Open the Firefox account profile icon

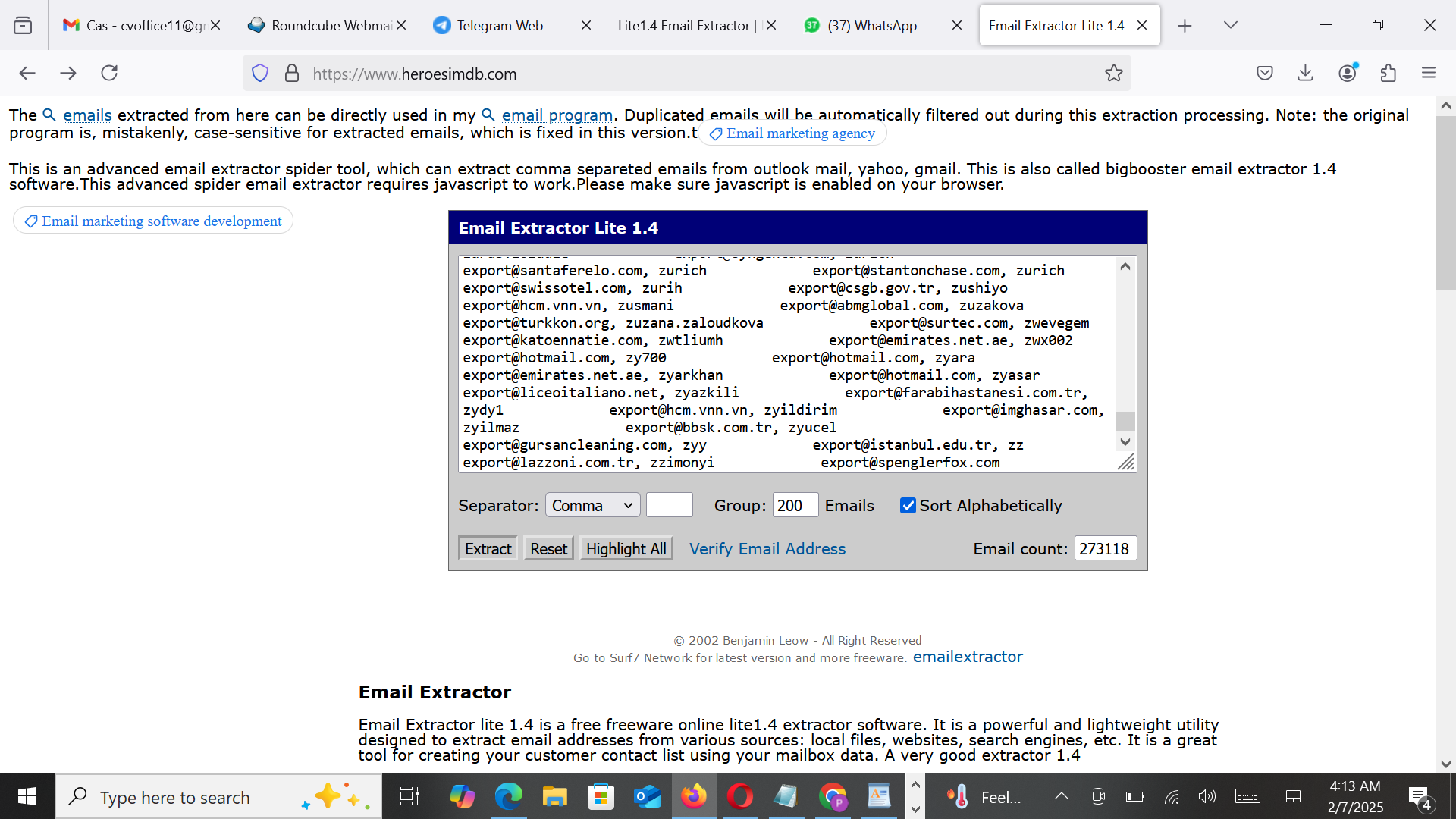(1348, 73)
